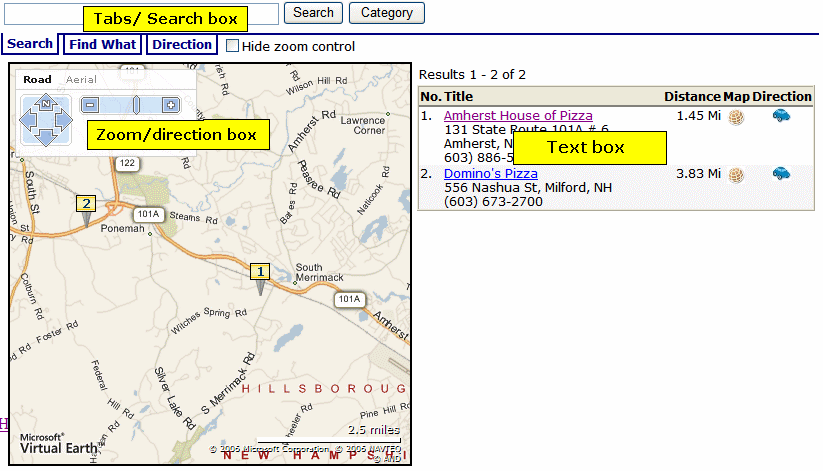Click the Lawrence Corner label on map
The width and height of the screenshot is (823, 471).
pos(363,125)
